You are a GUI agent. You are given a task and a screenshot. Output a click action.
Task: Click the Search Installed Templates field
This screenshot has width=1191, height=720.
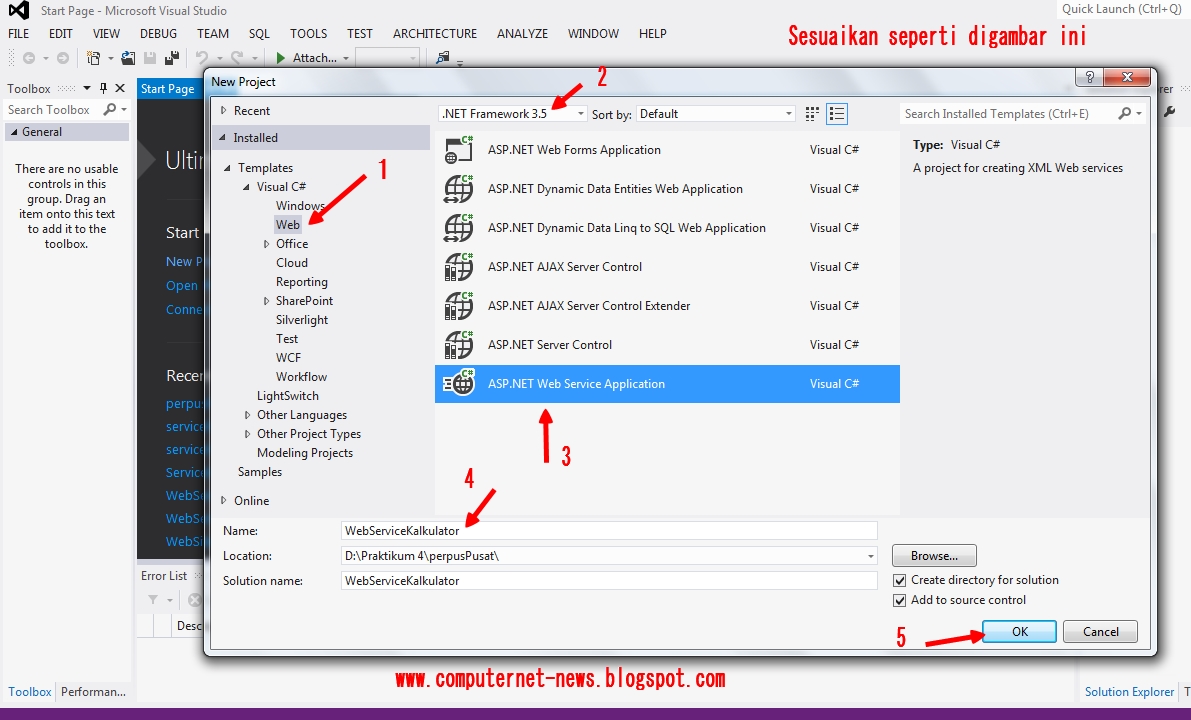[x=1008, y=114]
